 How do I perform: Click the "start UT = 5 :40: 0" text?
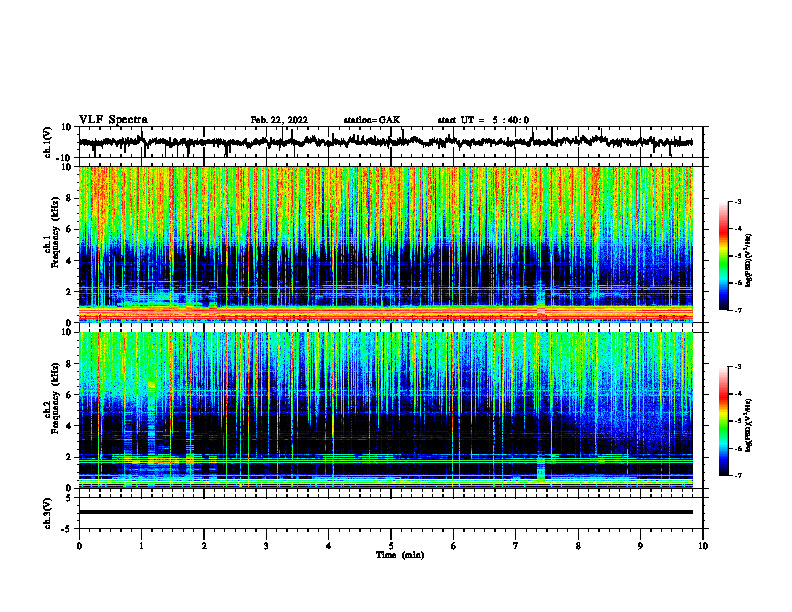coord(483,120)
